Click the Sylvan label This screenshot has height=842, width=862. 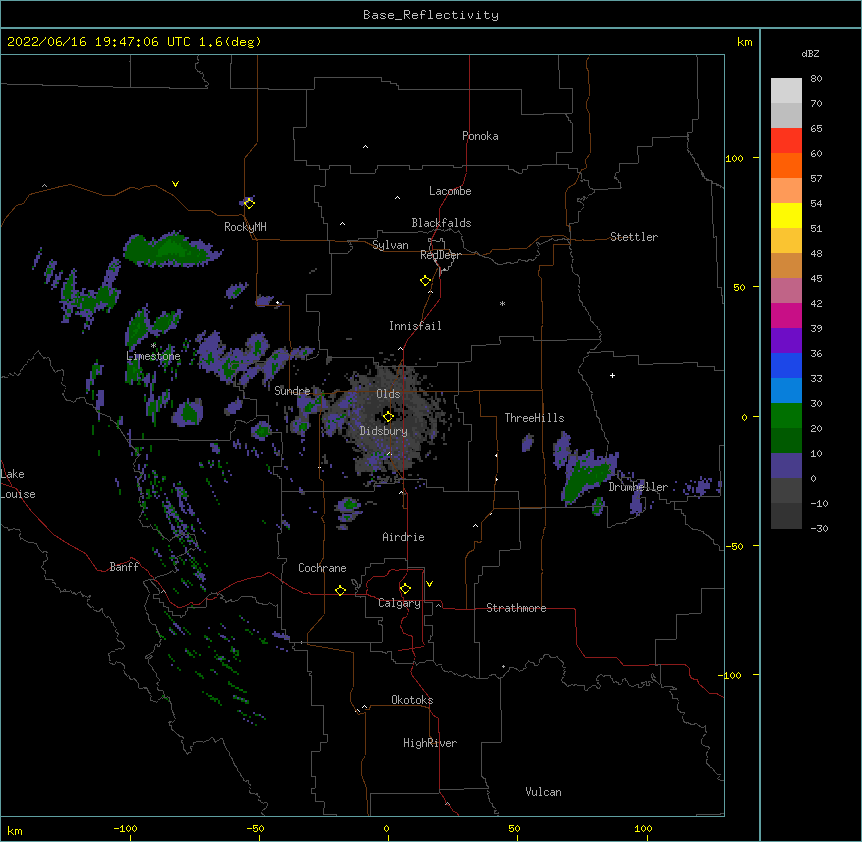[390, 245]
